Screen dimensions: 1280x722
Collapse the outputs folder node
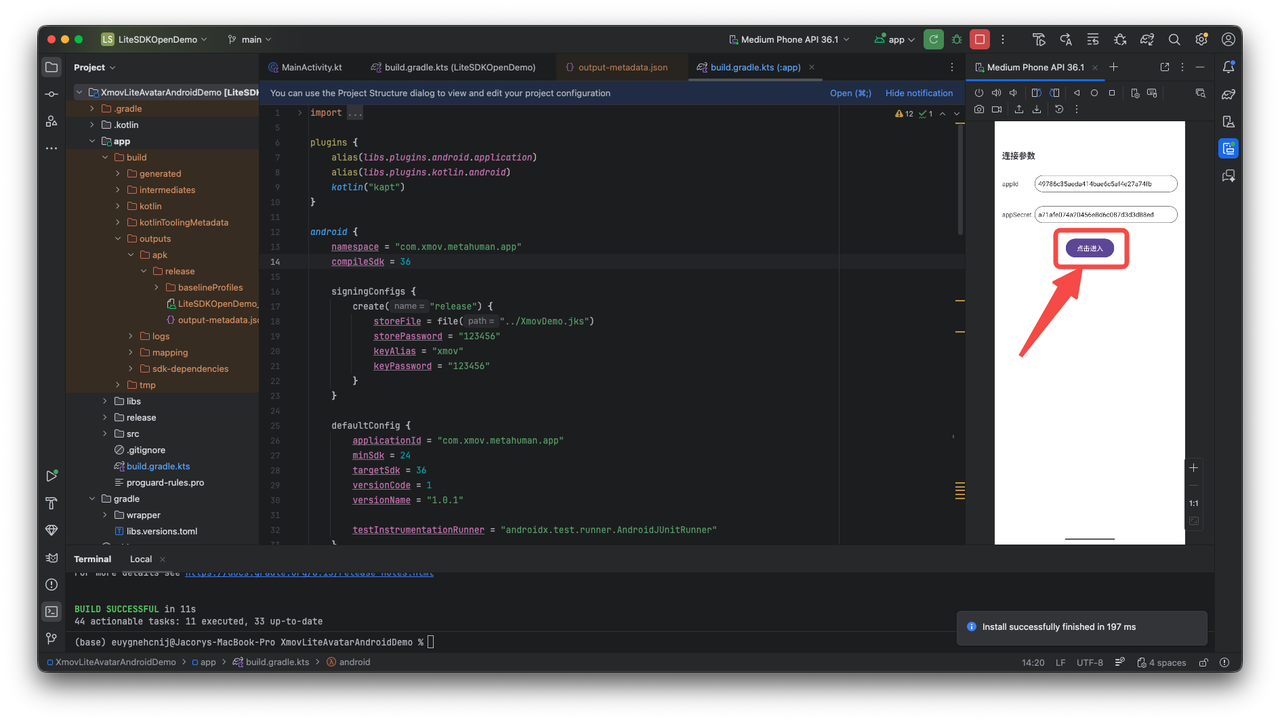pos(118,239)
